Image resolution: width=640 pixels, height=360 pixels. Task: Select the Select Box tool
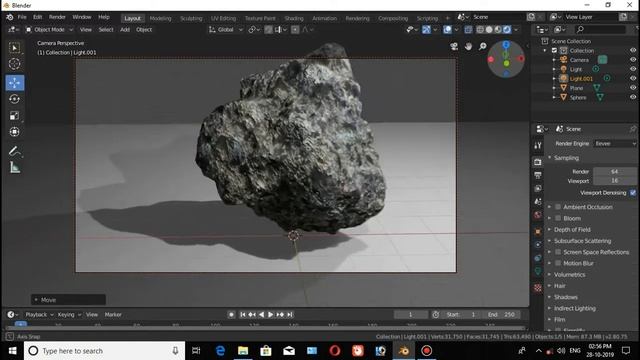pos(15,48)
